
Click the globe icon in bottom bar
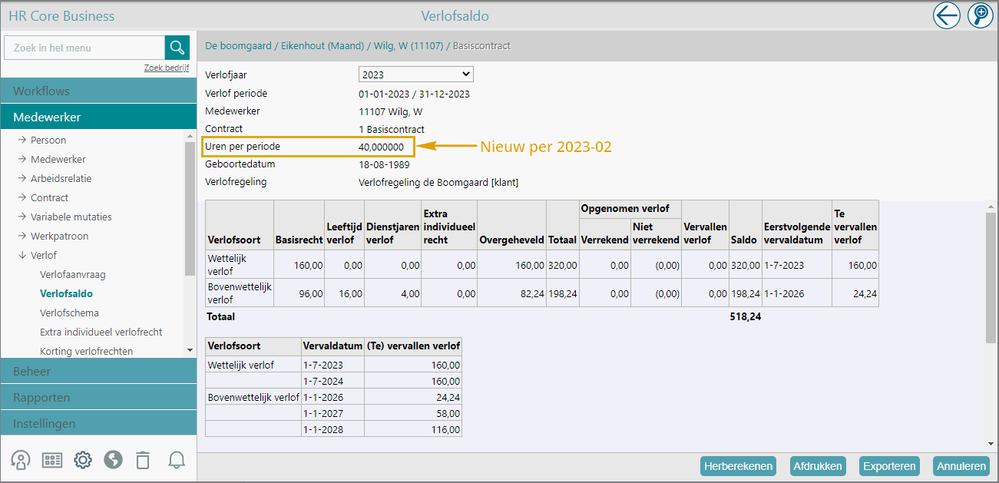pos(113,460)
